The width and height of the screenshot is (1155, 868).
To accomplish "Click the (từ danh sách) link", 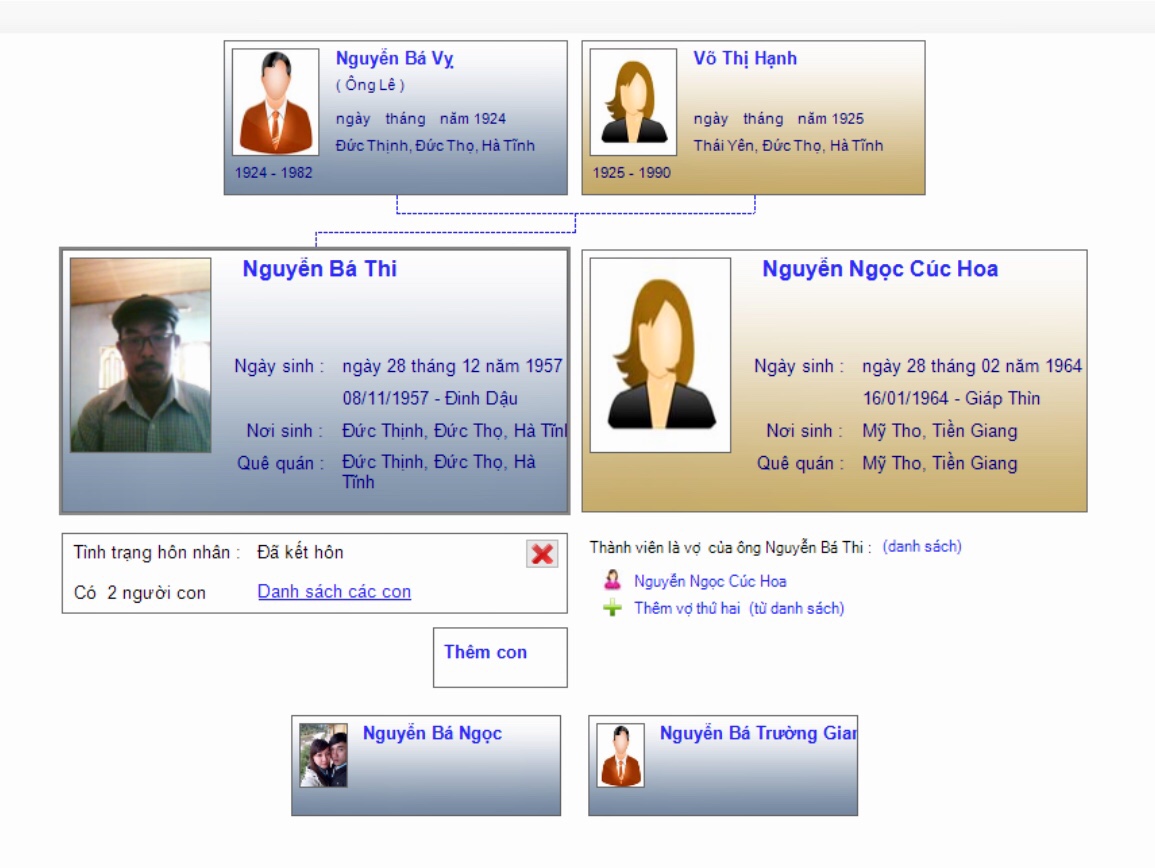I will click(797, 609).
